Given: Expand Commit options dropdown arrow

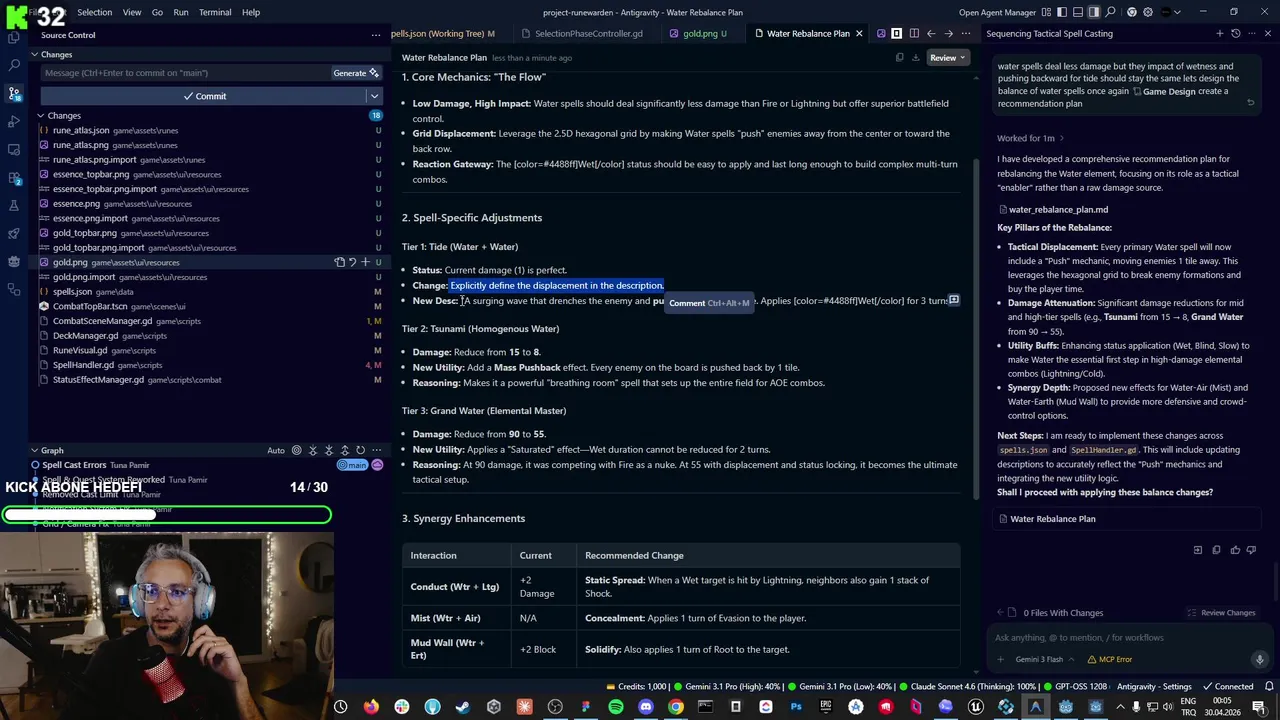Looking at the screenshot, I should coord(374,96).
